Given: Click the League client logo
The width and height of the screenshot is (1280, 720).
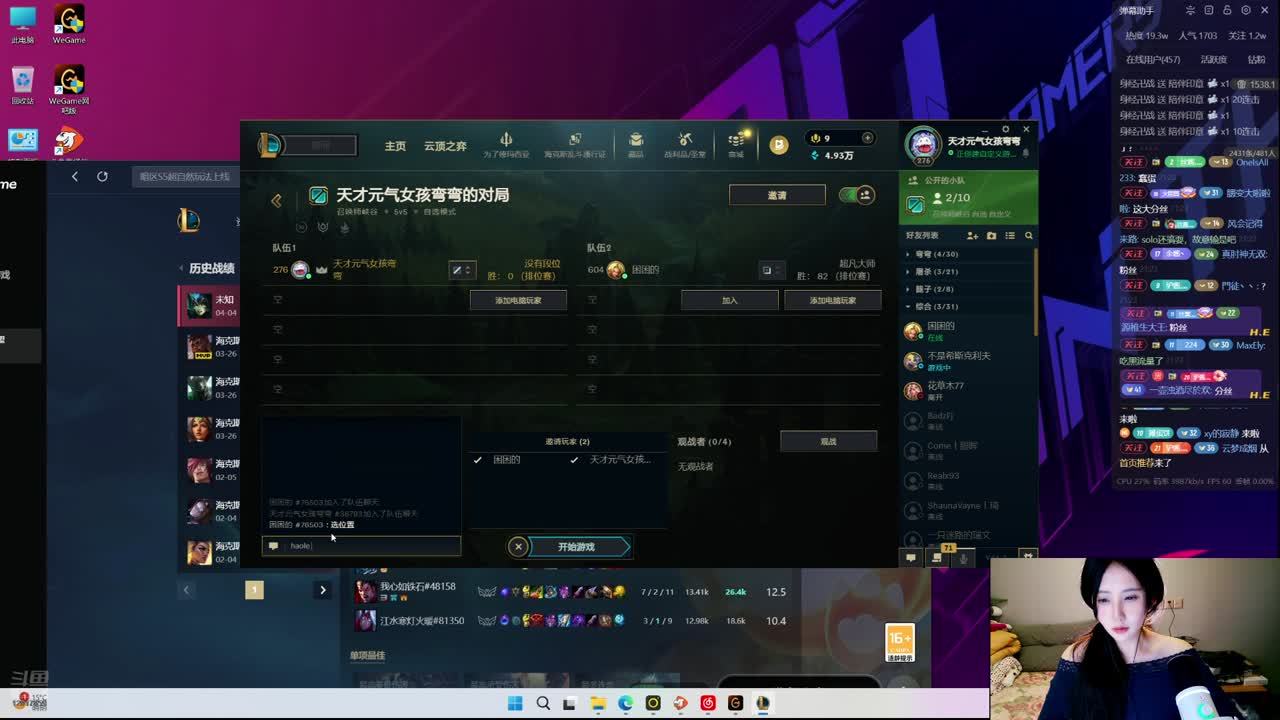Looking at the screenshot, I should pos(270,145).
